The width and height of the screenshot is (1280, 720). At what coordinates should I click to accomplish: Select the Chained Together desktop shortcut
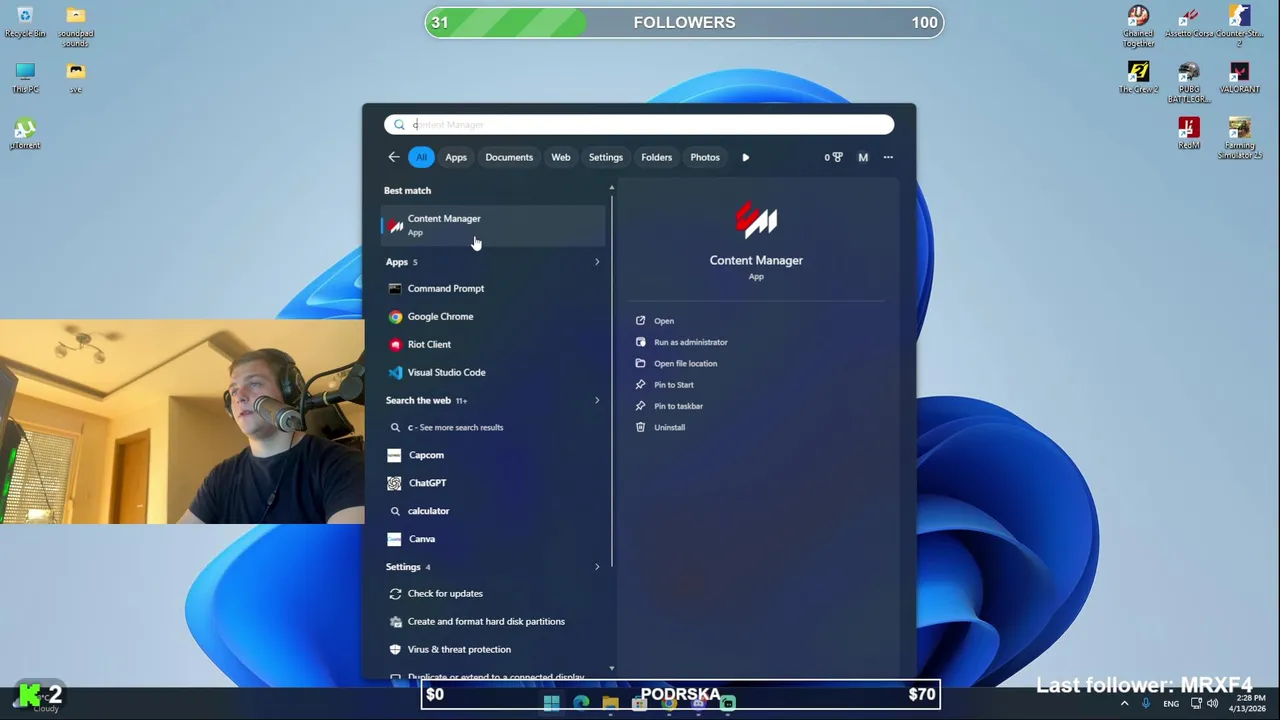[x=1138, y=27]
